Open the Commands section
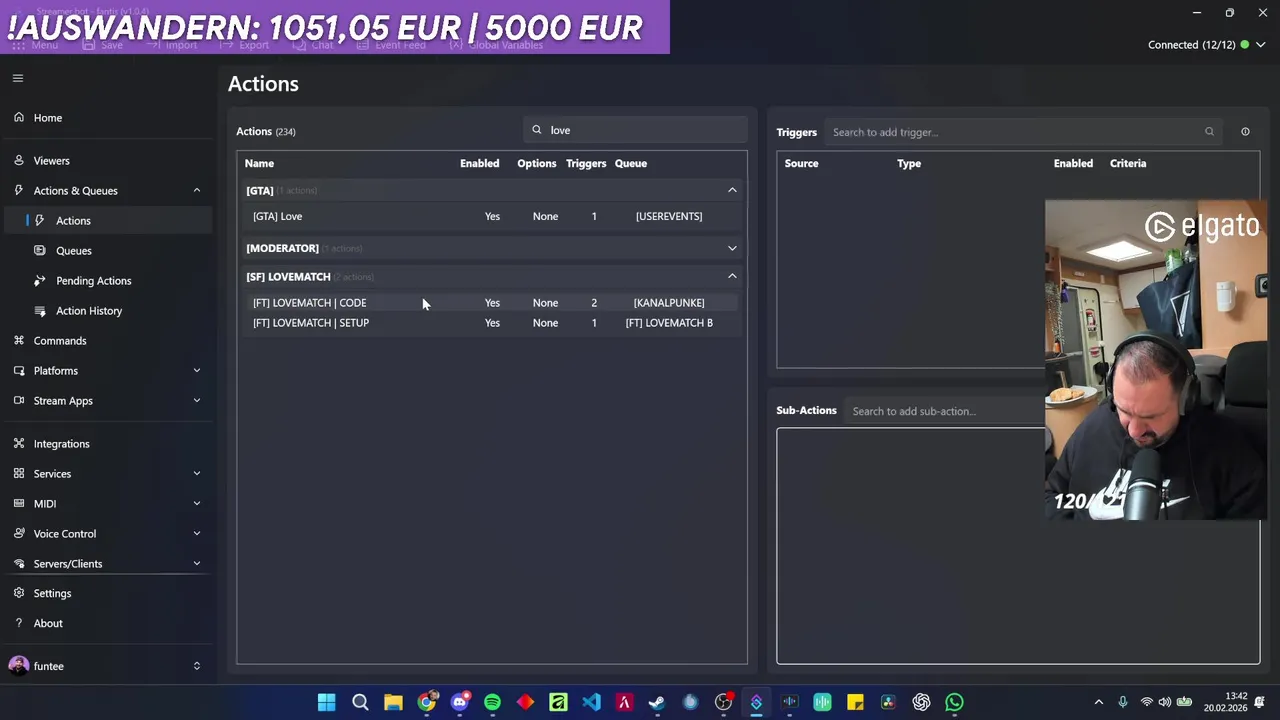The height and width of the screenshot is (720, 1280). (60, 341)
